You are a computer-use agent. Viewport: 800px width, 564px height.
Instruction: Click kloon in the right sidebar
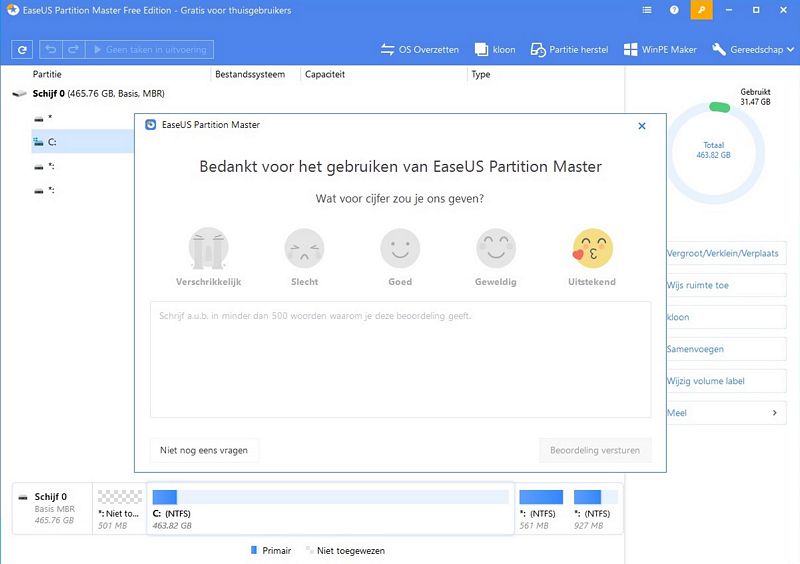(x=726, y=317)
